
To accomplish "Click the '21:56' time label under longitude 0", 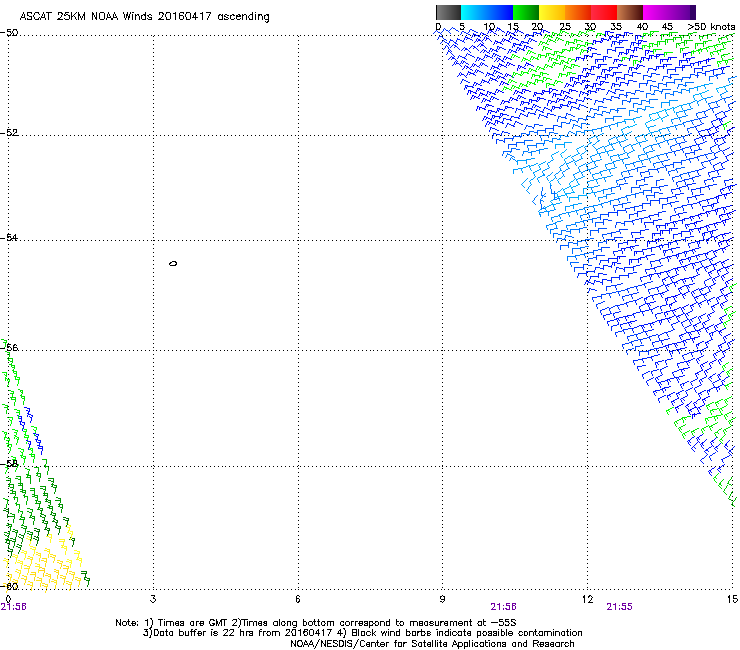I will [13, 607].
